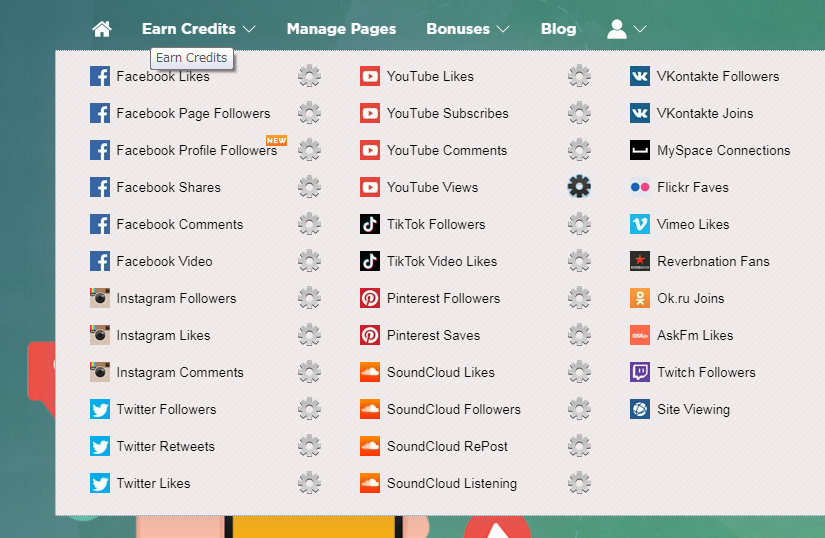Open settings gear for Twitter Likes
The image size is (825, 538).
tap(309, 483)
